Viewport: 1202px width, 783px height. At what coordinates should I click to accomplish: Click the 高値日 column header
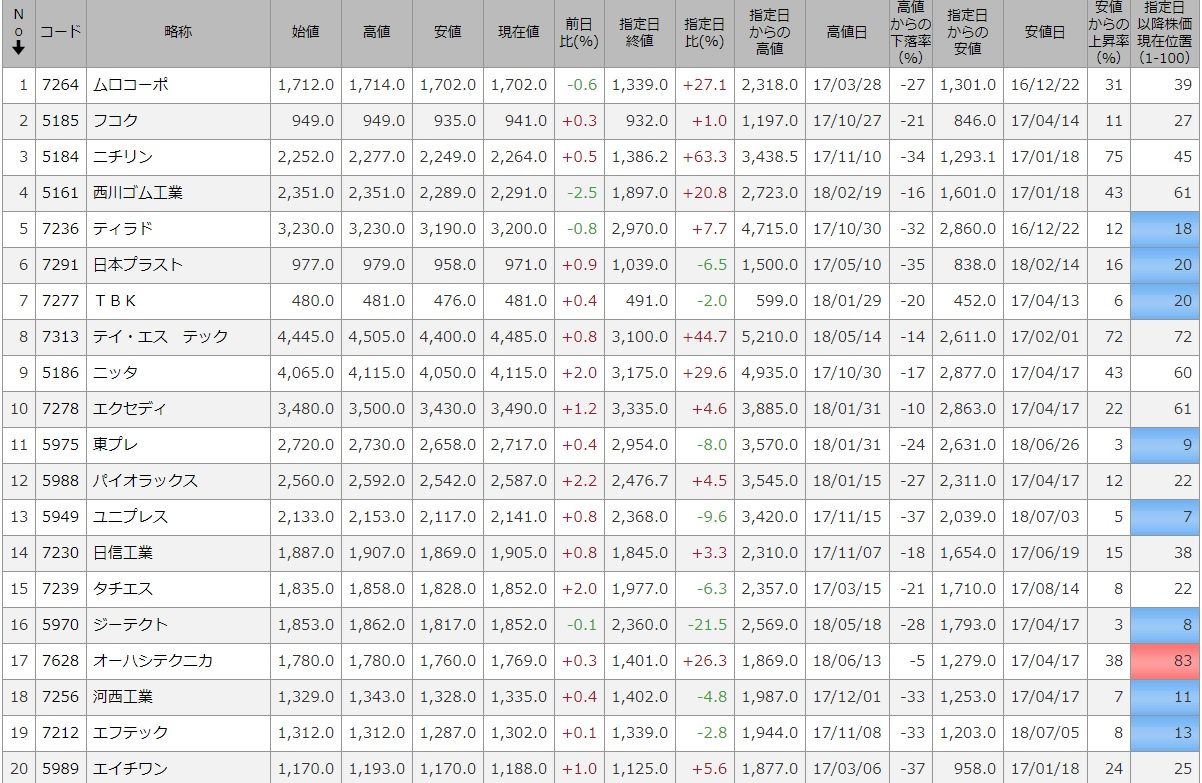pos(847,31)
